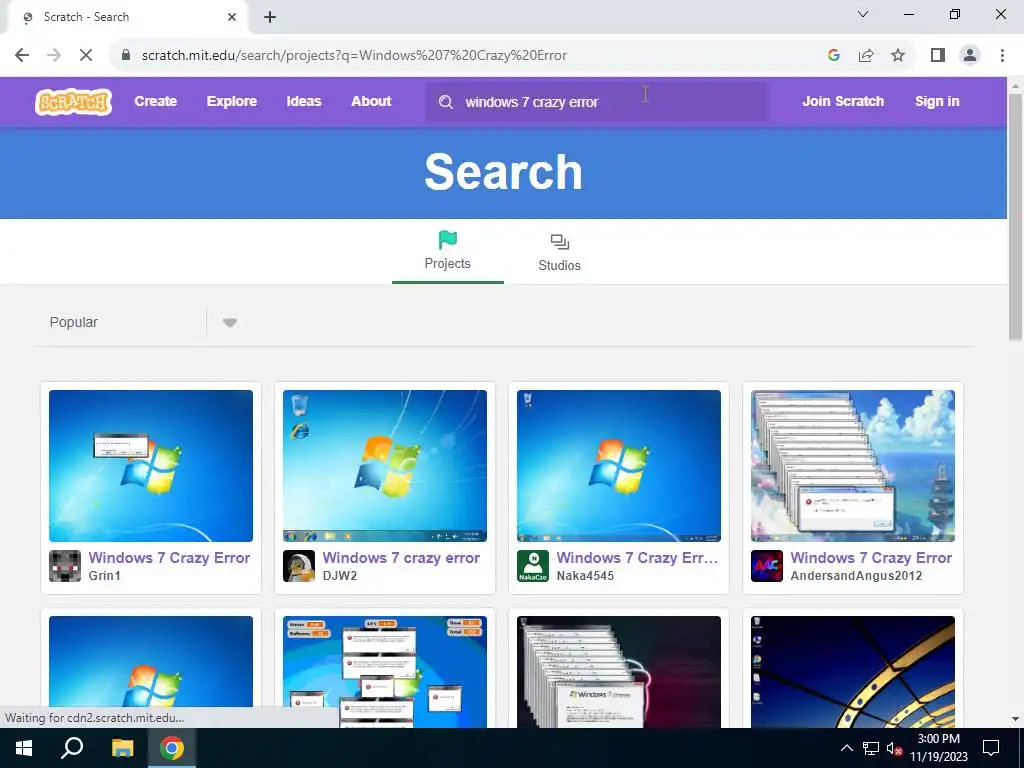
Task: Open Windows Start menu
Action: [x=24, y=748]
